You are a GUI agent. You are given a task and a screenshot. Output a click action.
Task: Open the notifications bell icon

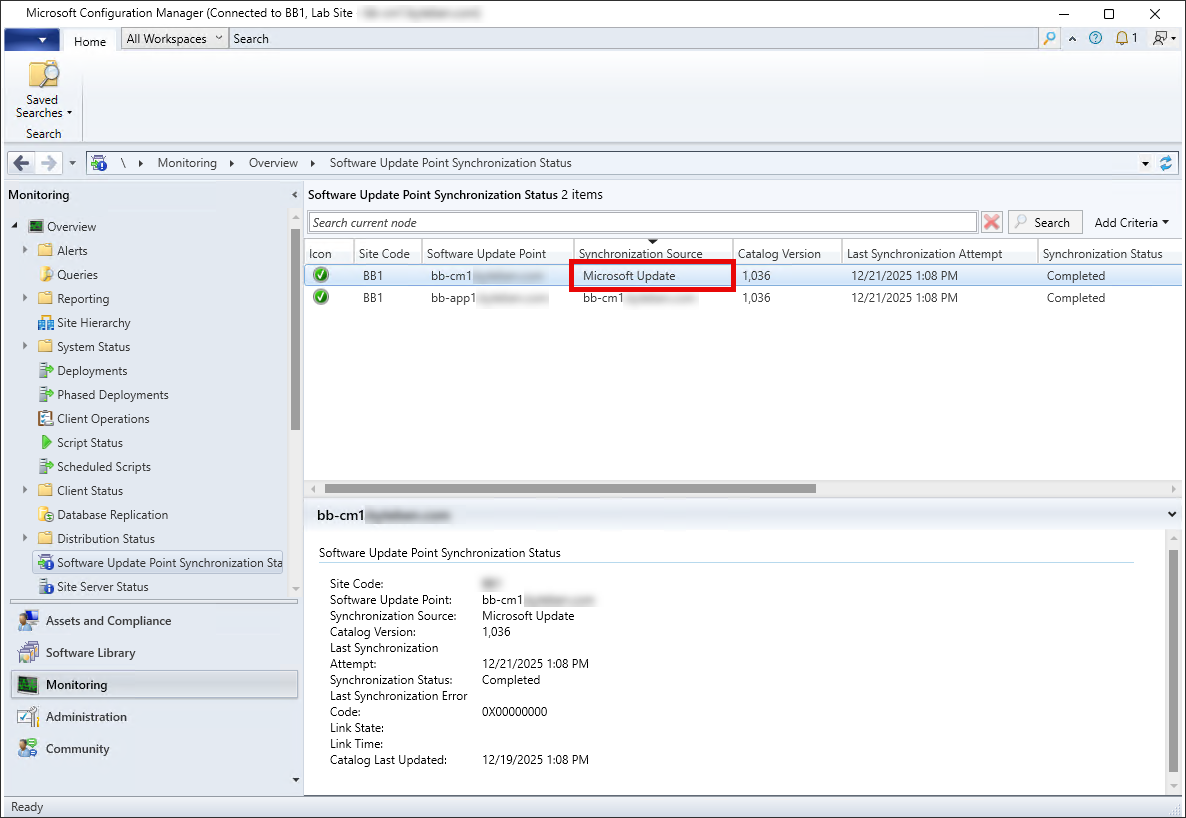coord(1121,39)
